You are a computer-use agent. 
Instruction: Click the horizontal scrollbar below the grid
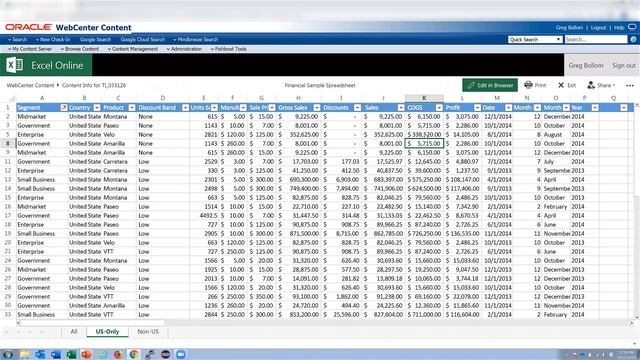click(x=93, y=323)
